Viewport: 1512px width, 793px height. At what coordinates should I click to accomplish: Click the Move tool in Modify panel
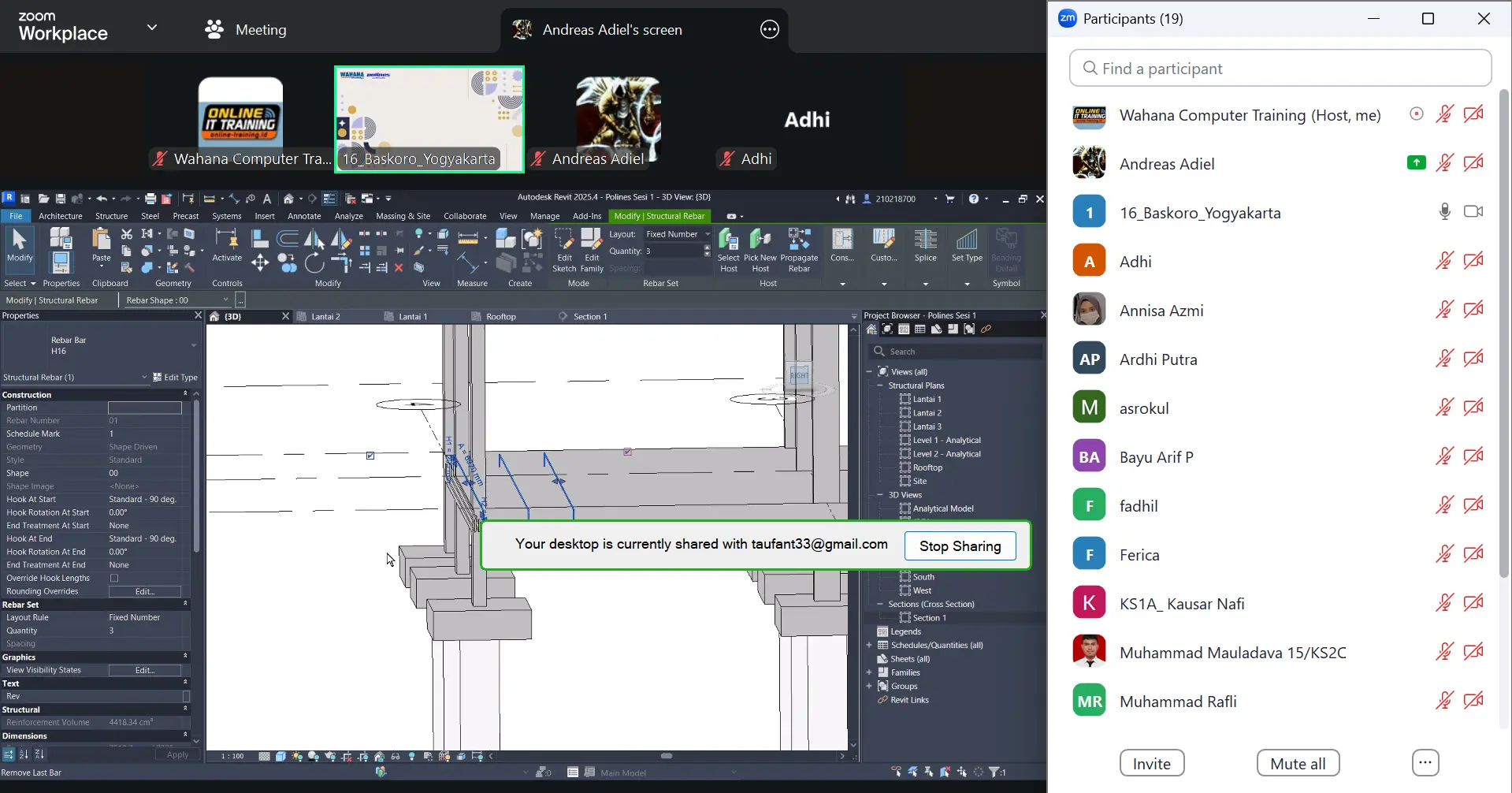pos(260,262)
